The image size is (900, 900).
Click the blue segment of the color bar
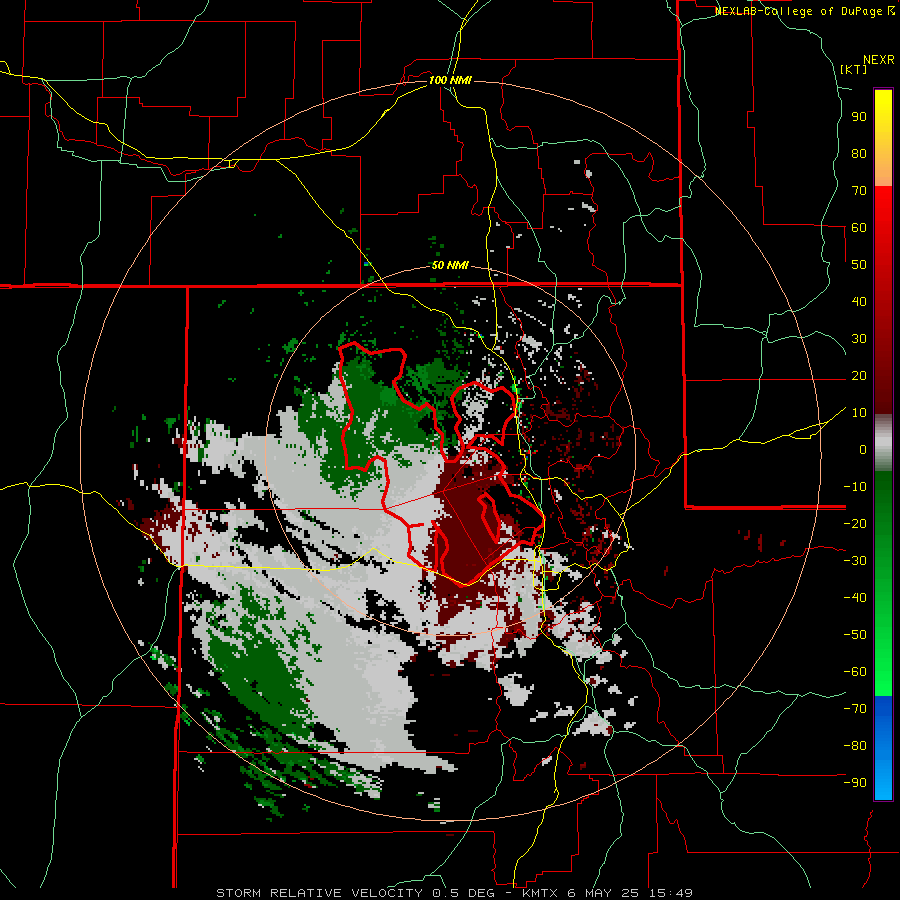pos(883,746)
